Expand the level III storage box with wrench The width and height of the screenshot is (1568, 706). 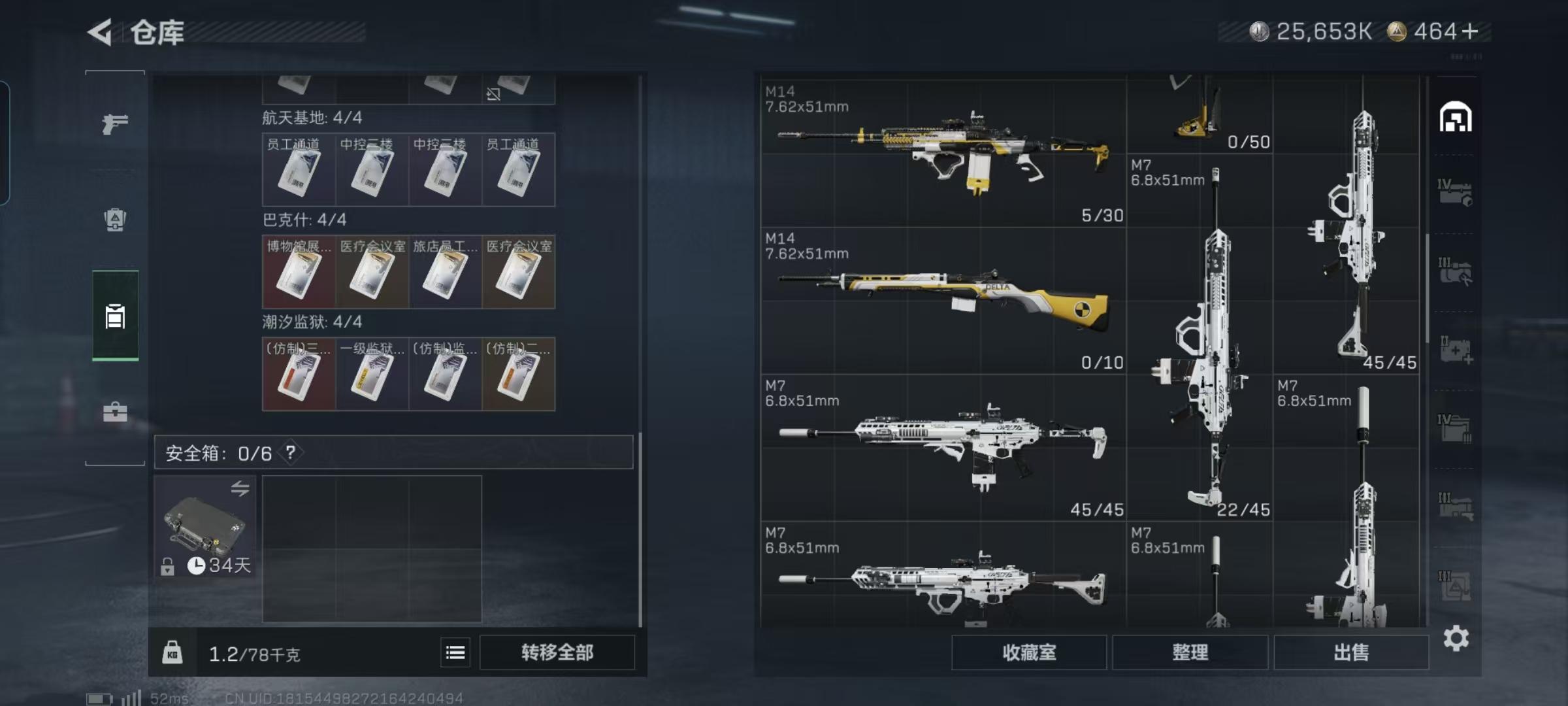(1455, 271)
